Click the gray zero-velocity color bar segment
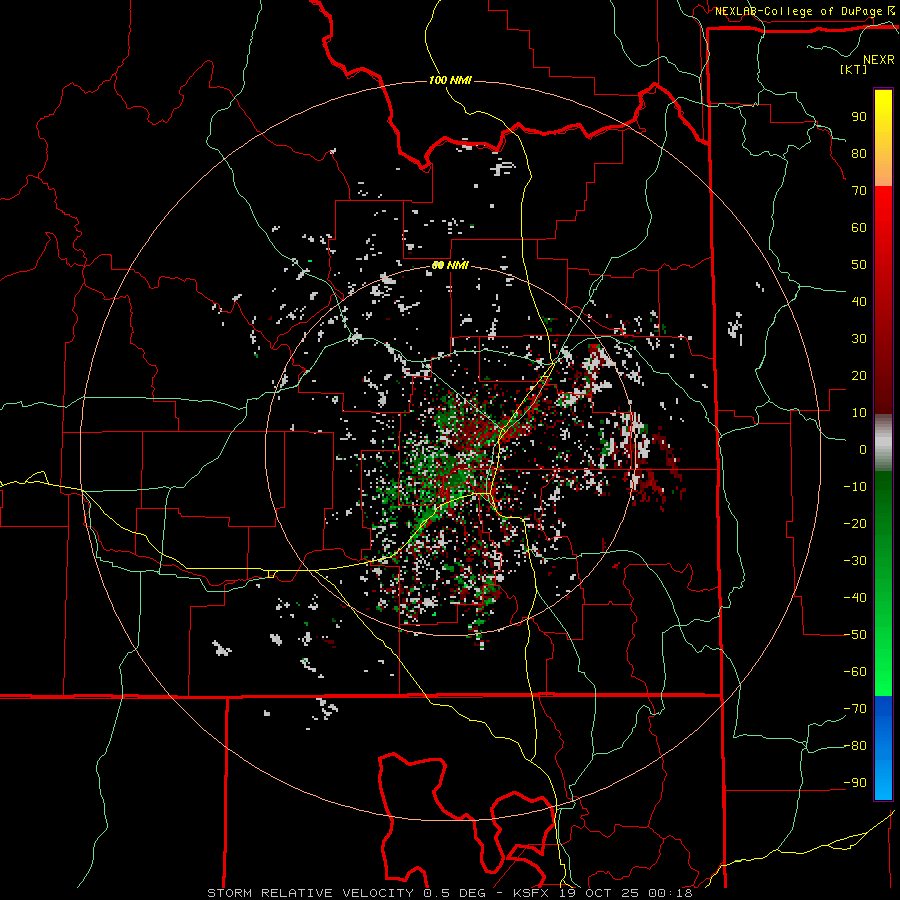 click(x=883, y=443)
